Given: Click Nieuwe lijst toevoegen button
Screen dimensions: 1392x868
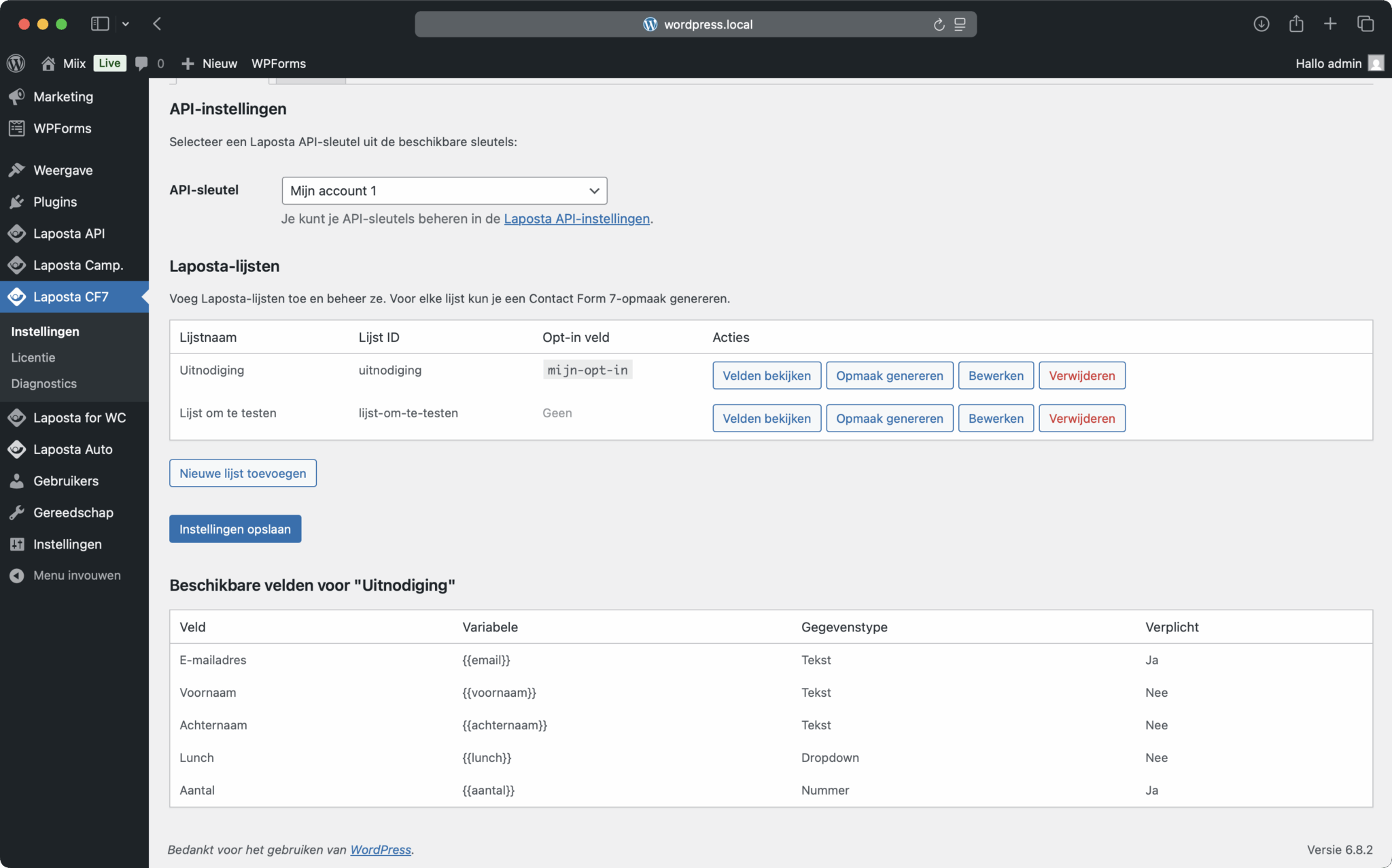Looking at the screenshot, I should pyautogui.click(x=243, y=473).
